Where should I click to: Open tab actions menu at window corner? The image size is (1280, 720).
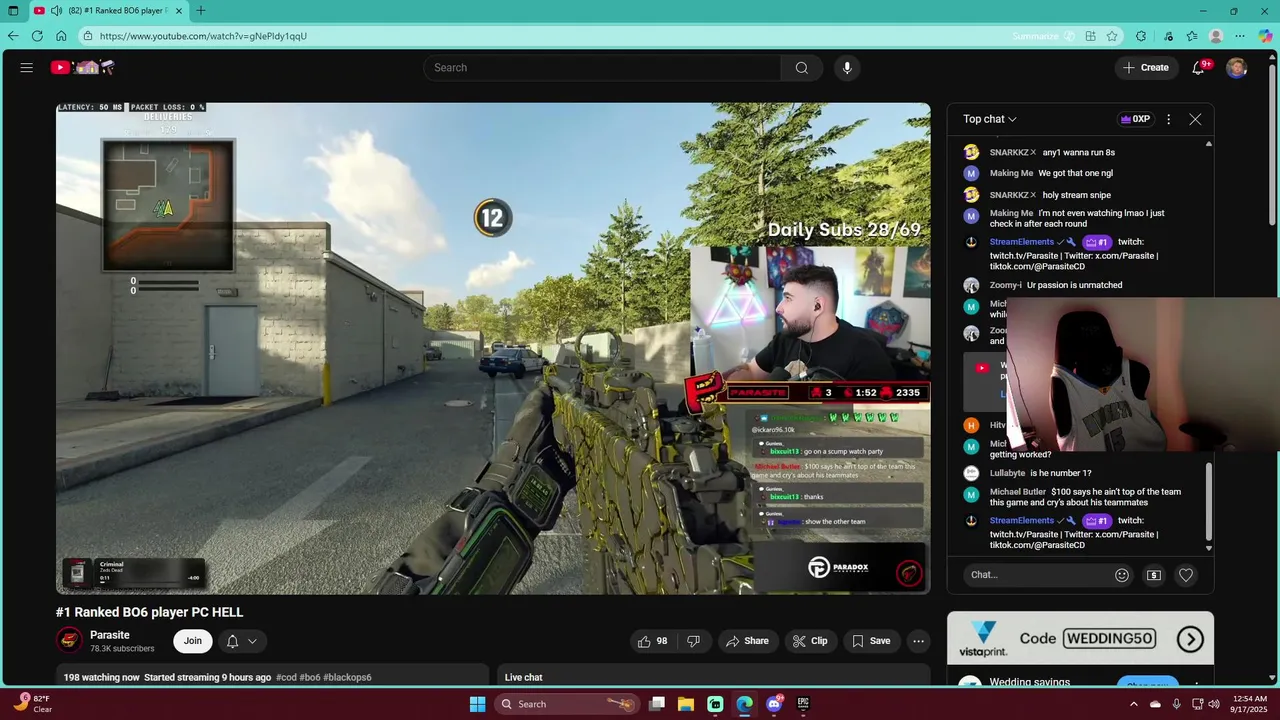(x=13, y=11)
